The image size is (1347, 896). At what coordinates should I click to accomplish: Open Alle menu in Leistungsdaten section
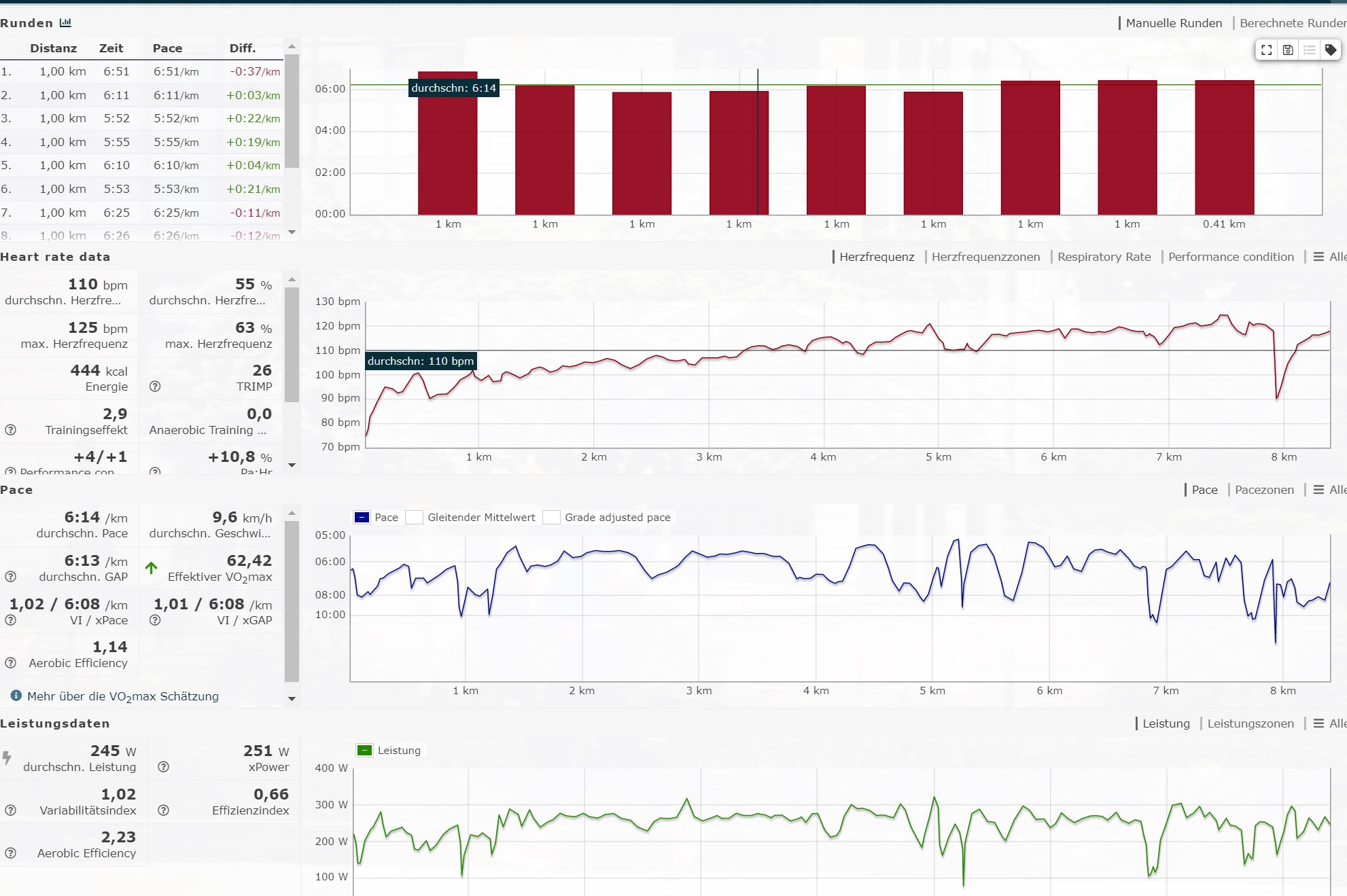pyautogui.click(x=1329, y=723)
